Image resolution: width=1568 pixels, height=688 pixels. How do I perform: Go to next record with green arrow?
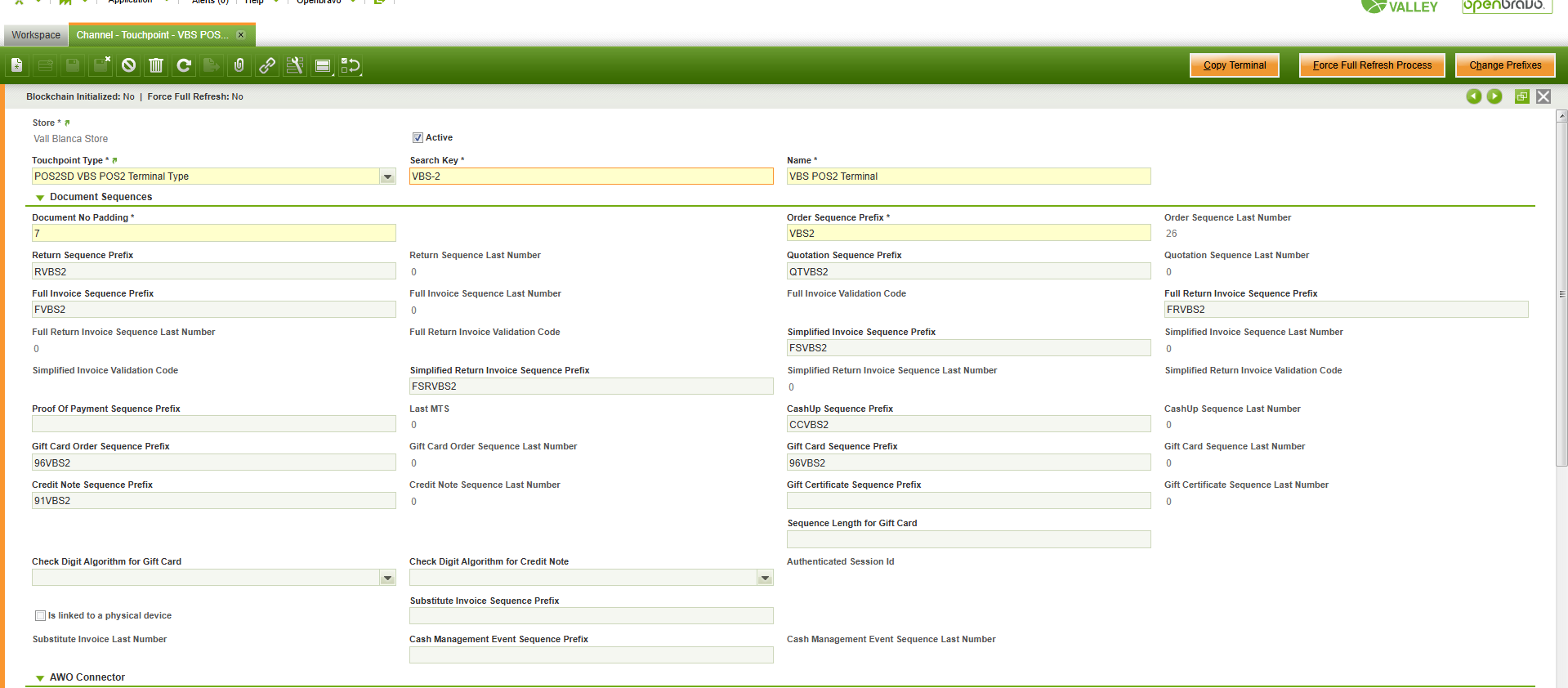point(1494,96)
